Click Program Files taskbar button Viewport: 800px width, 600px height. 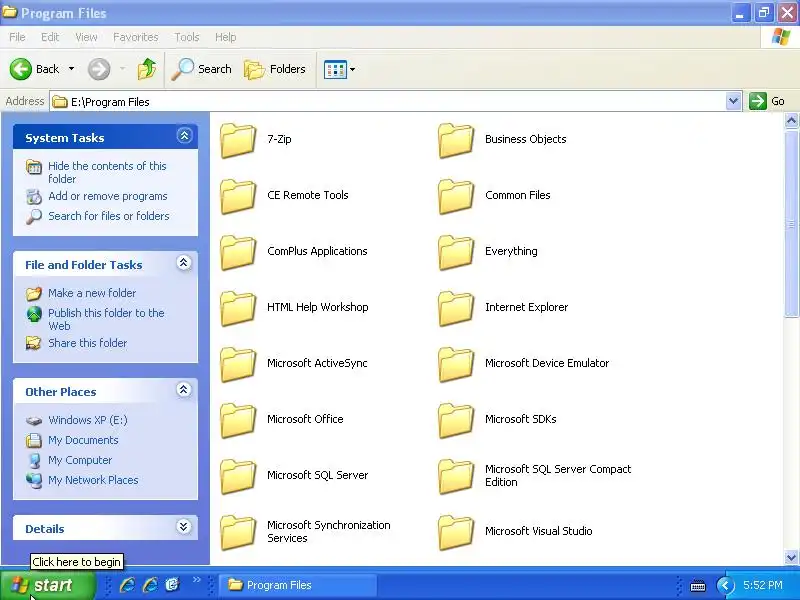point(298,585)
